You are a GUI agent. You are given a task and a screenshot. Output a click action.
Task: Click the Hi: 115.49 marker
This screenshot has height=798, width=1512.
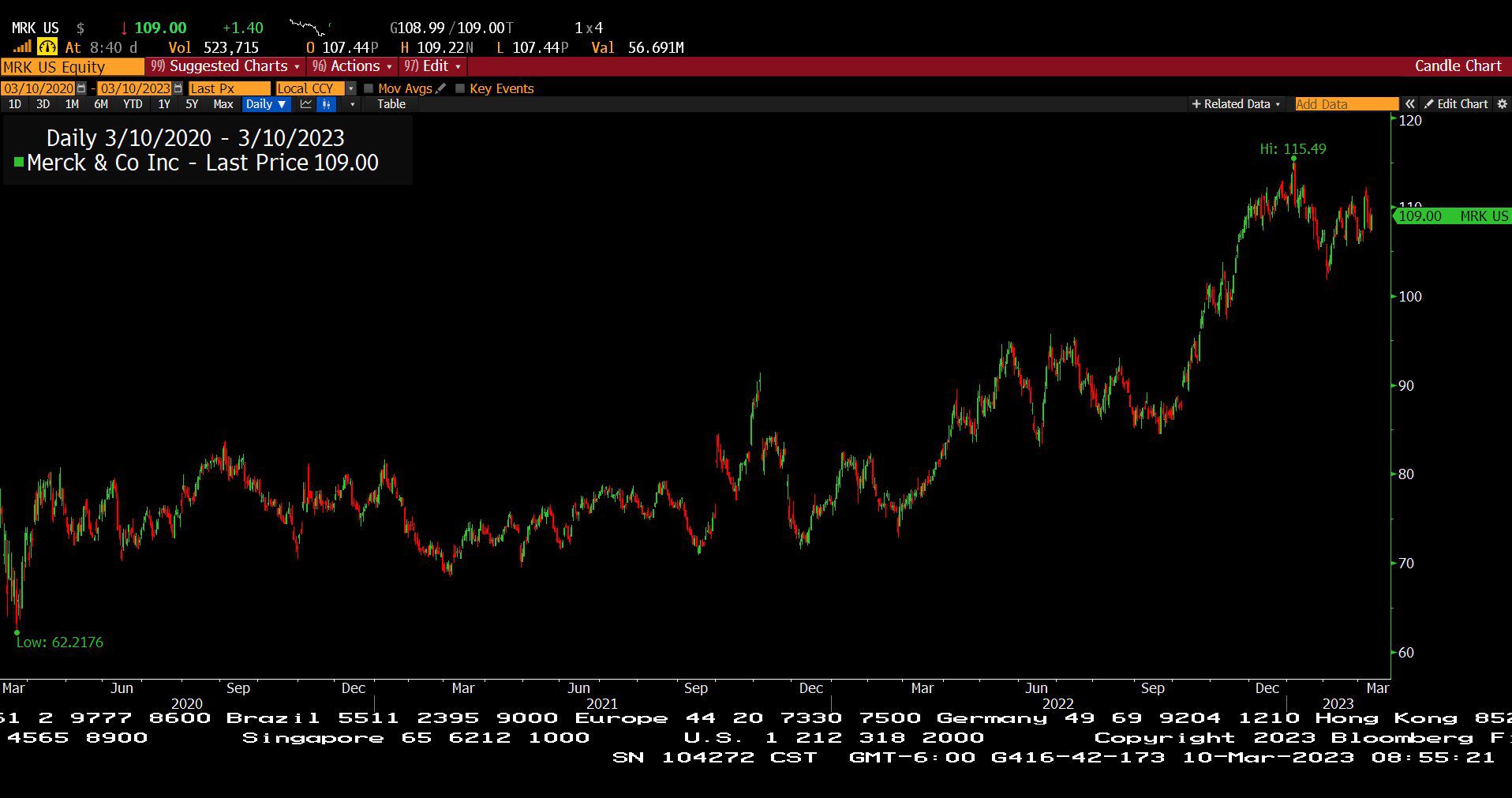[x=1293, y=149]
